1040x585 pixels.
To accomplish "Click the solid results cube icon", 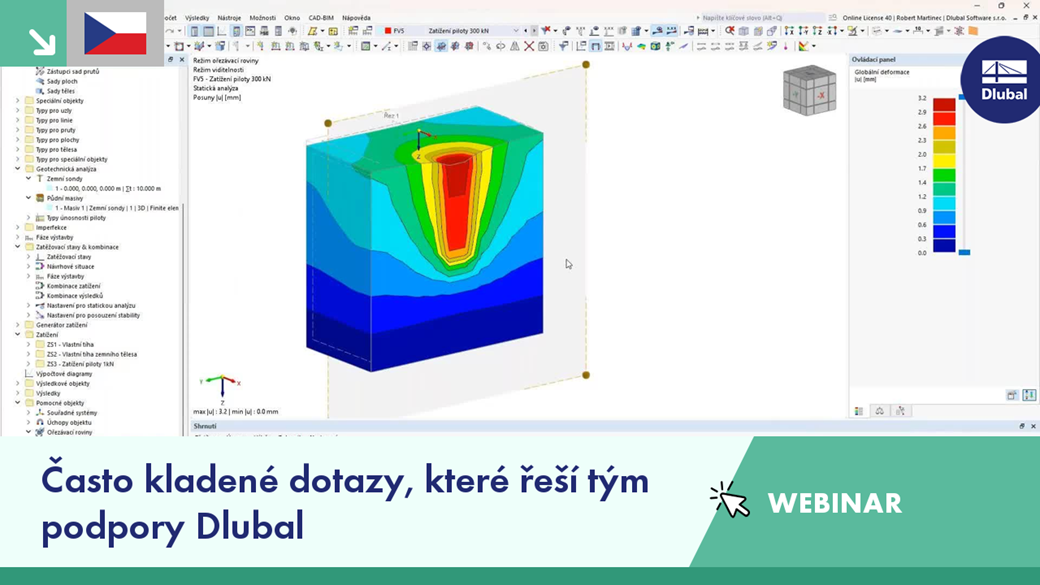I will 655,46.
